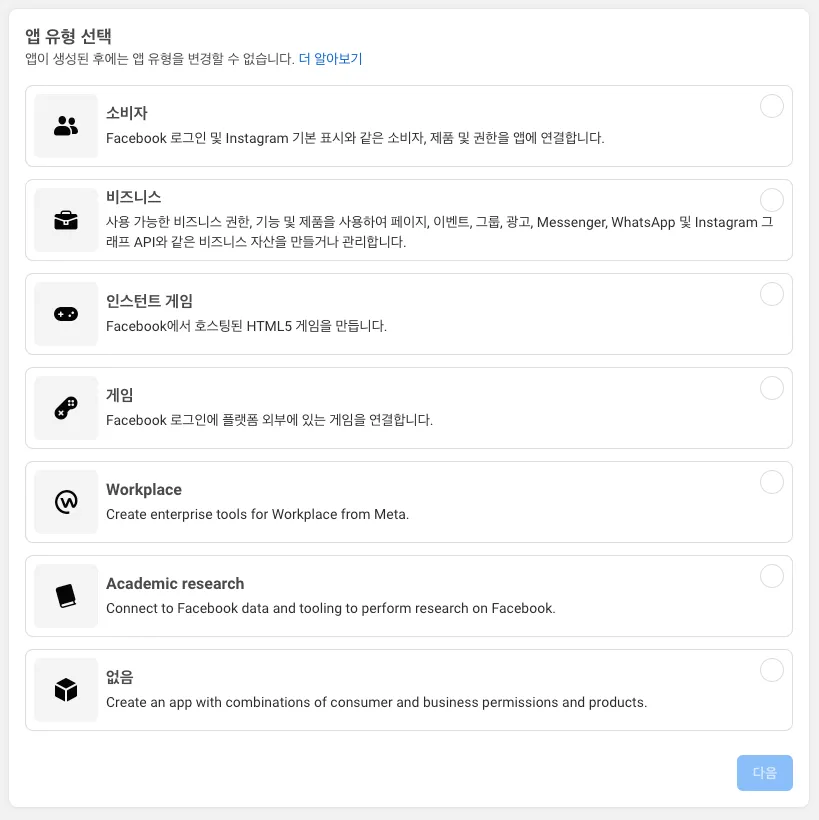Image resolution: width=819 pixels, height=820 pixels.
Task: Select the Workplace radio button
Action: (x=772, y=482)
